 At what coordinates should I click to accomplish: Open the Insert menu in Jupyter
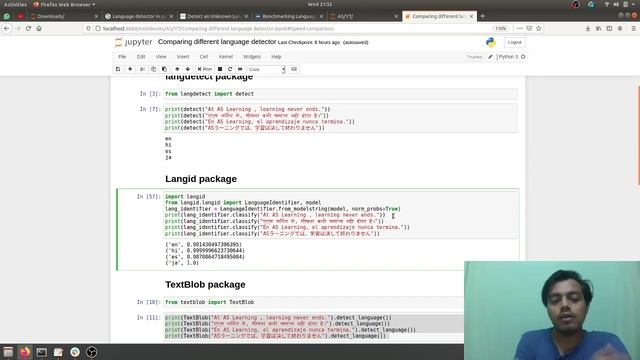pos(183,57)
